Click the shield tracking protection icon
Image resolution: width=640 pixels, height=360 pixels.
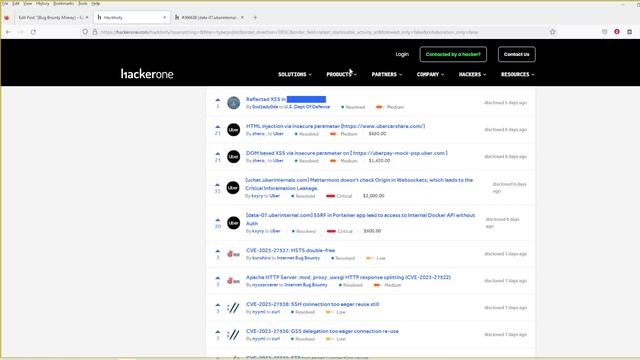[85, 32]
